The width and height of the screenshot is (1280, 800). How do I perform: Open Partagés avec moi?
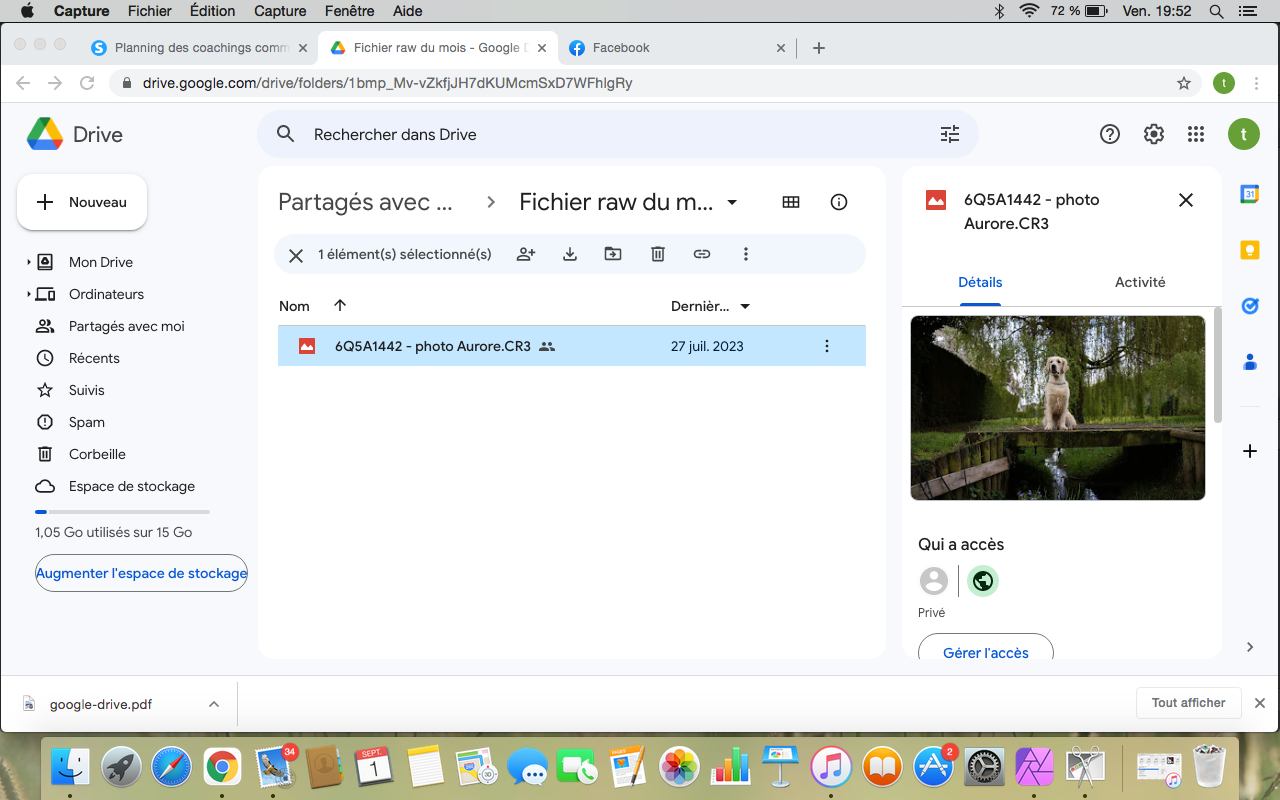click(x=126, y=326)
